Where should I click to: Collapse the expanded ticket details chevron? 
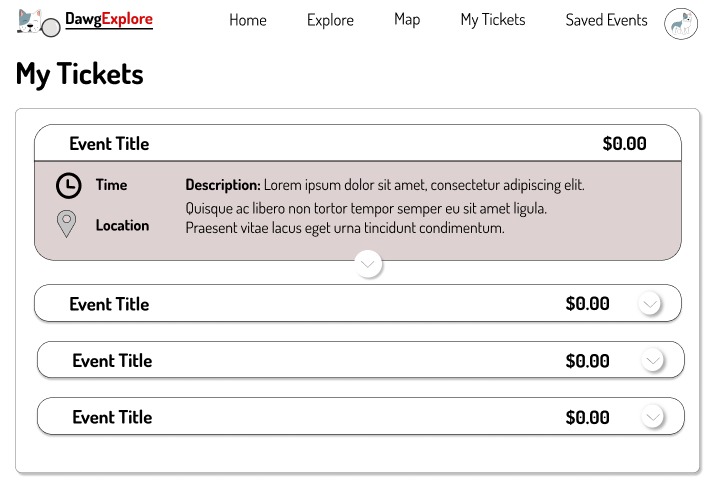368,264
